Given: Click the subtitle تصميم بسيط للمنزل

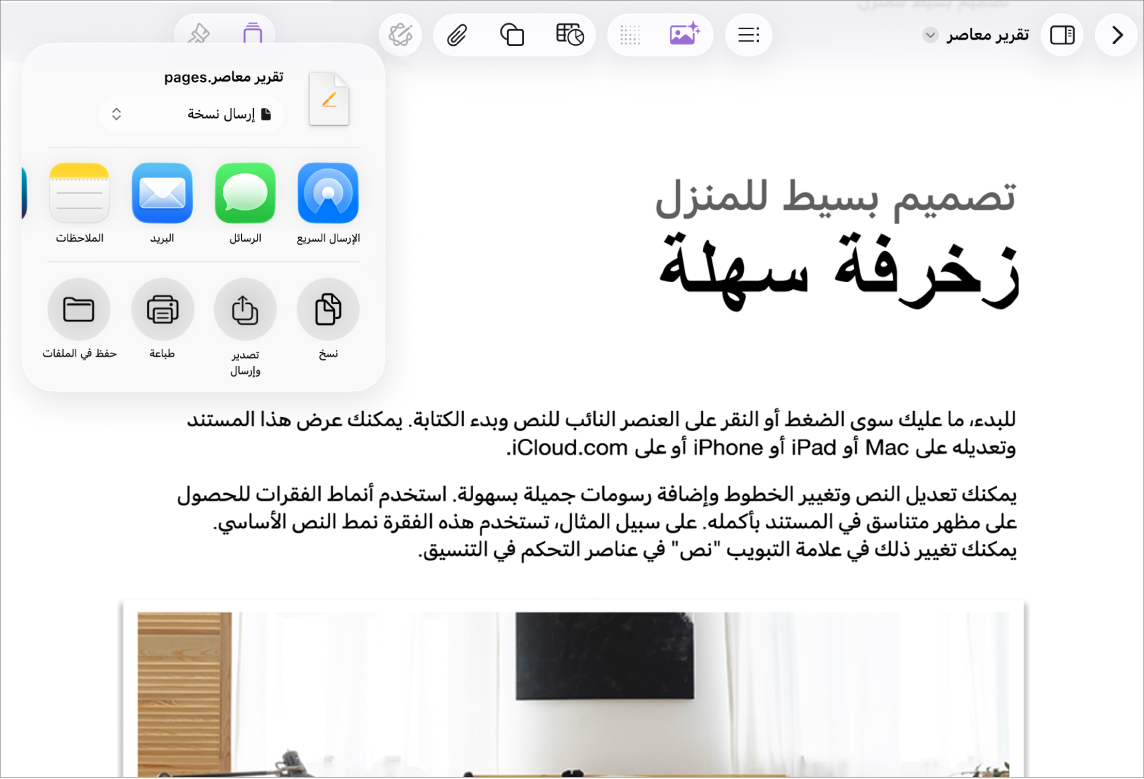Looking at the screenshot, I should pyautogui.click(x=835, y=197).
